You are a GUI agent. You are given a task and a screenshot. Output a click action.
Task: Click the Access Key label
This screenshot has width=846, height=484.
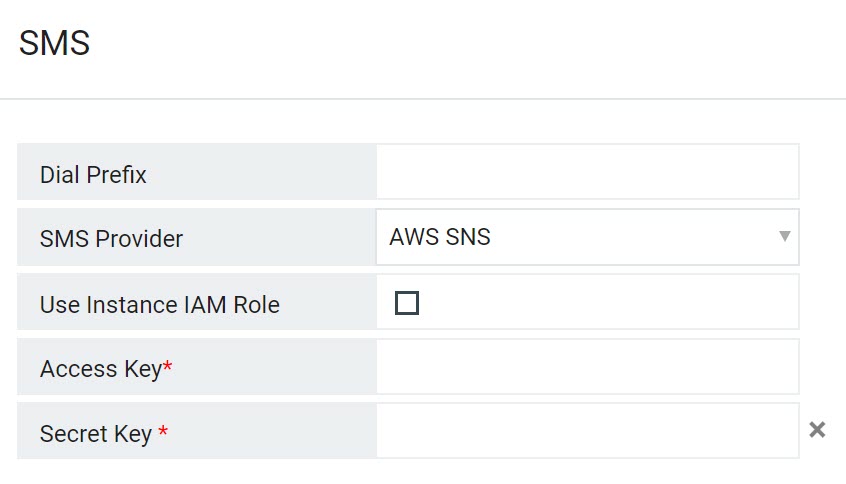[100, 369]
